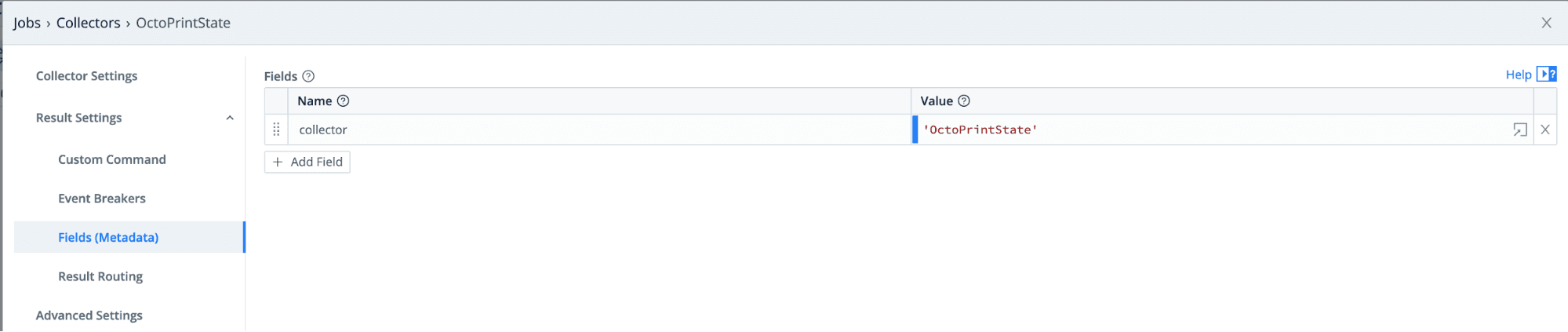
Task: Open the Help link
Action: (x=1518, y=75)
